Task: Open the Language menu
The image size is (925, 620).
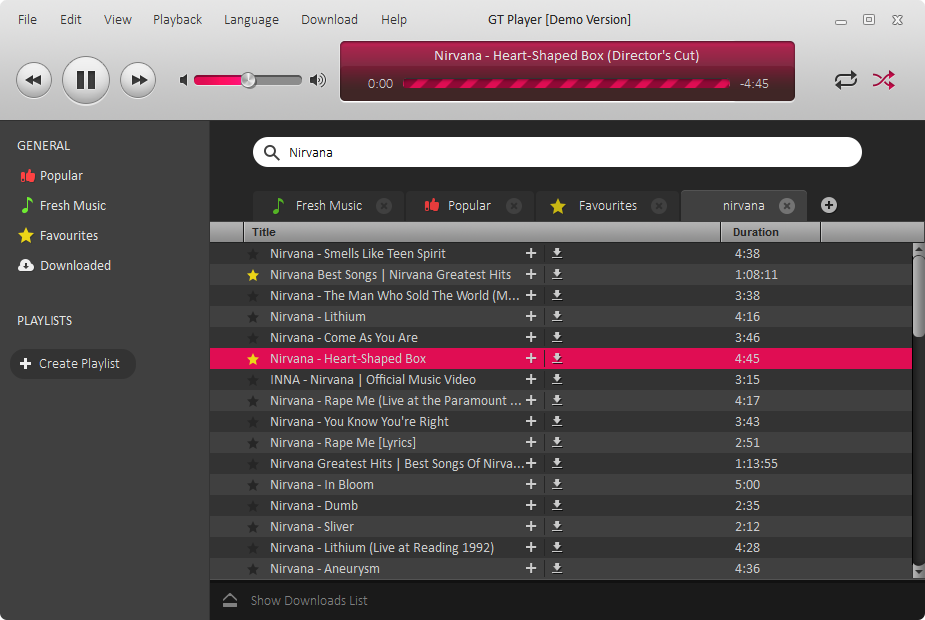Action: pos(251,19)
